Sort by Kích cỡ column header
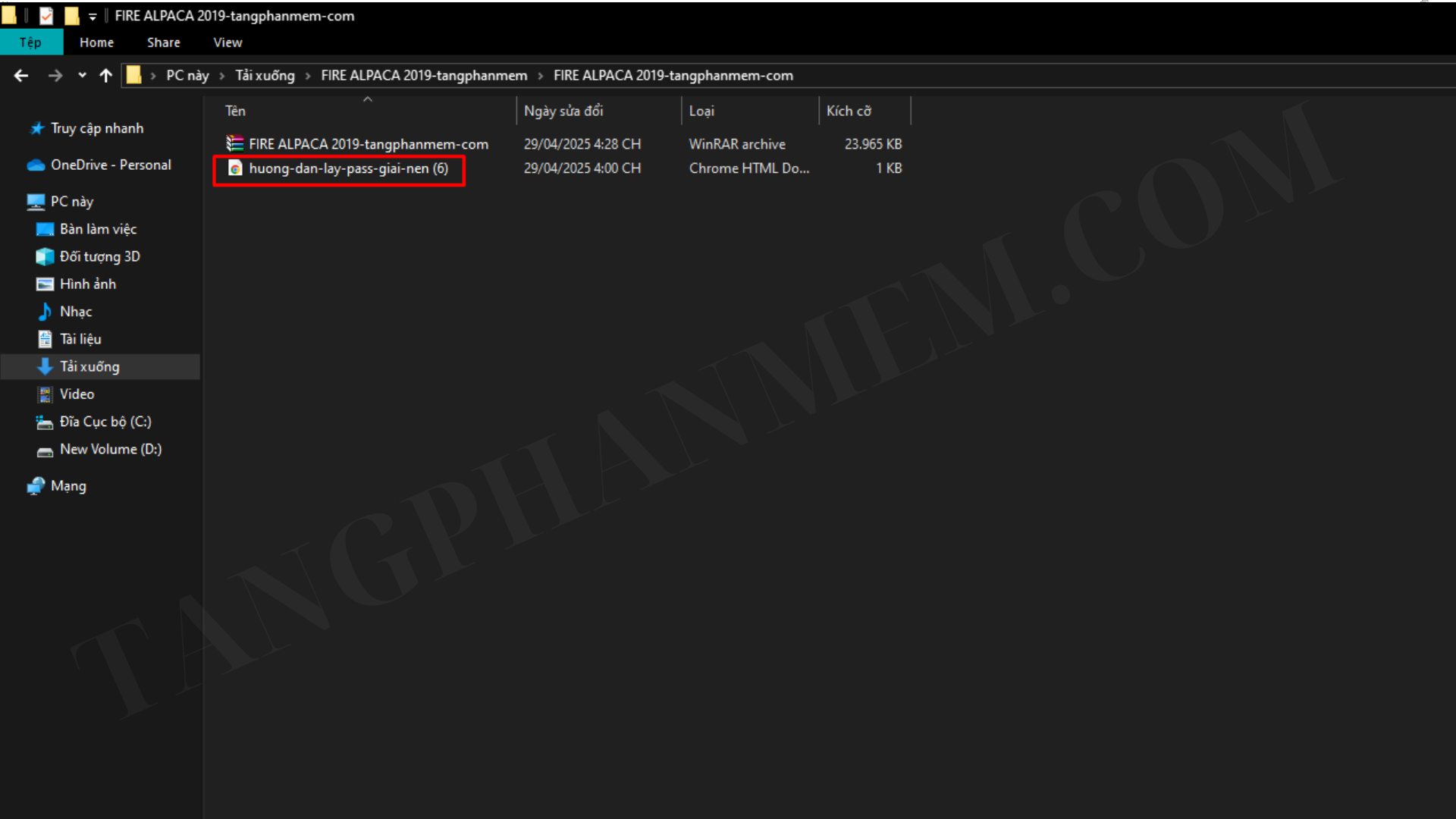Screen dimensions: 1456x819 point(848,111)
